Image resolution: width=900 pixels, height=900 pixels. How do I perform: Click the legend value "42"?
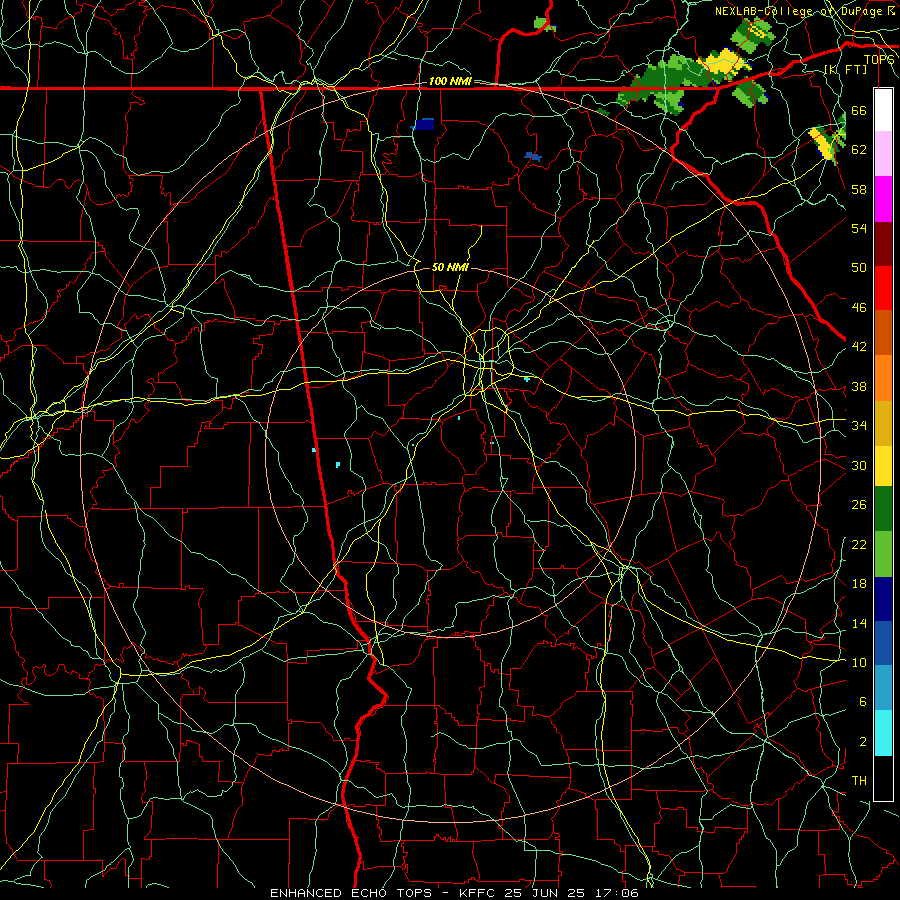click(859, 347)
